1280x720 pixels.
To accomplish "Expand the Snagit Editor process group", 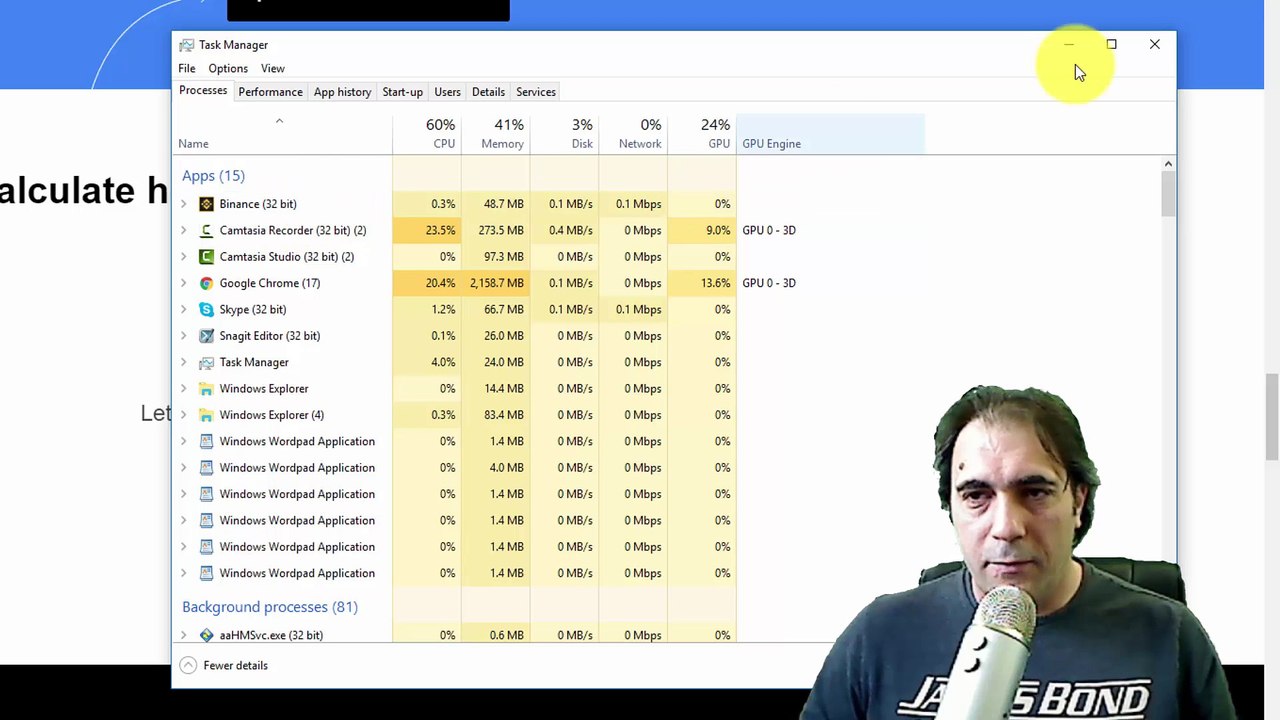I will 184,336.
